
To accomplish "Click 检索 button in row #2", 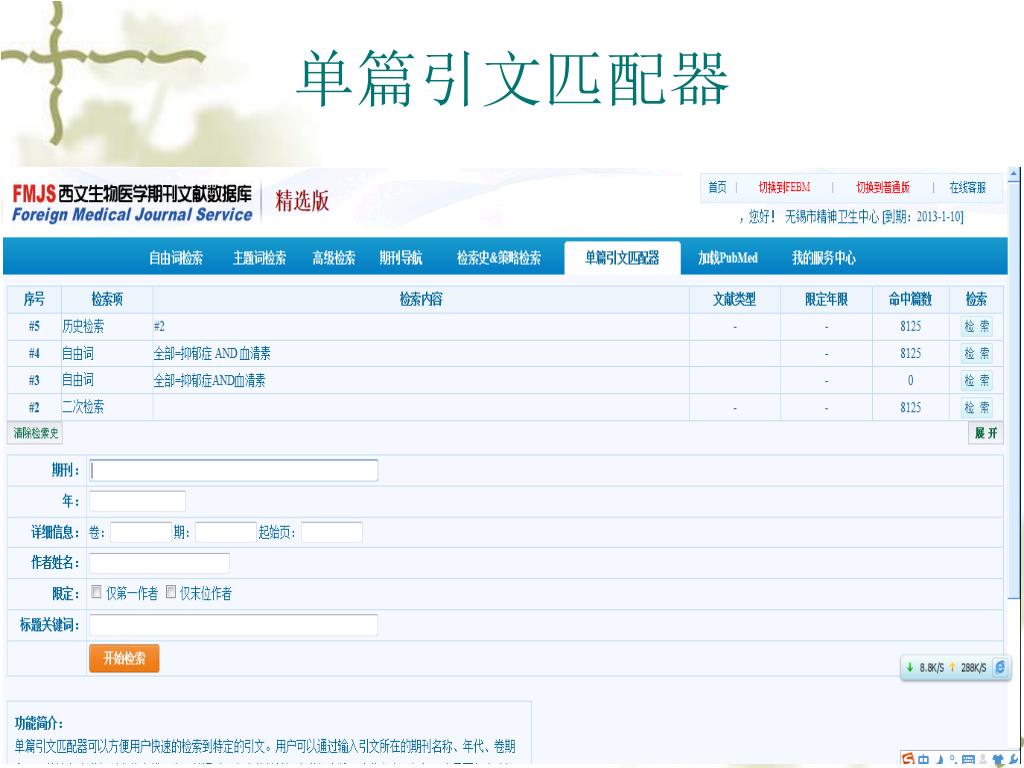I will pyautogui.click(x=977, y=408).
